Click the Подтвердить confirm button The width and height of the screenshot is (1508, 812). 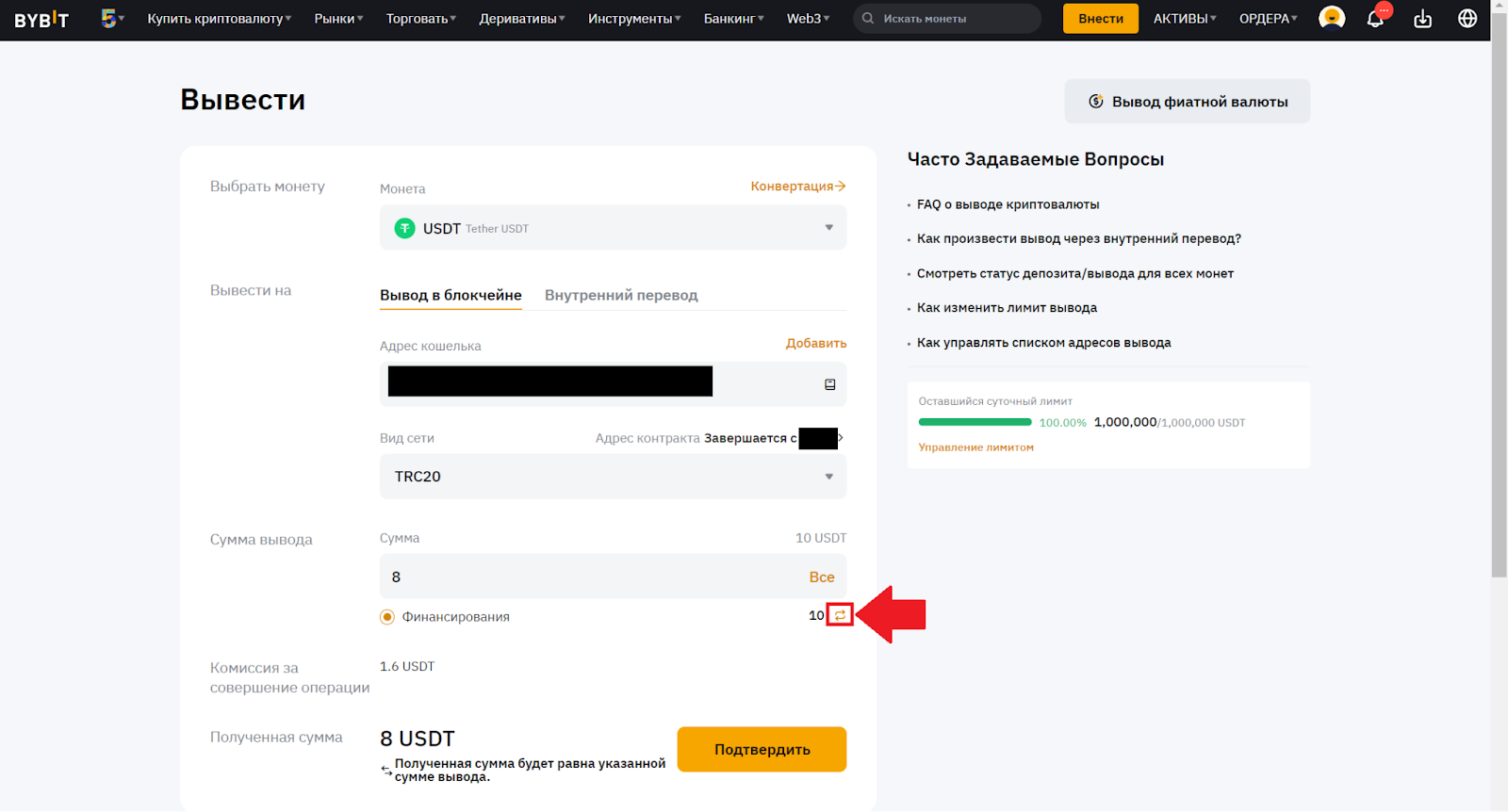point(762,749)
